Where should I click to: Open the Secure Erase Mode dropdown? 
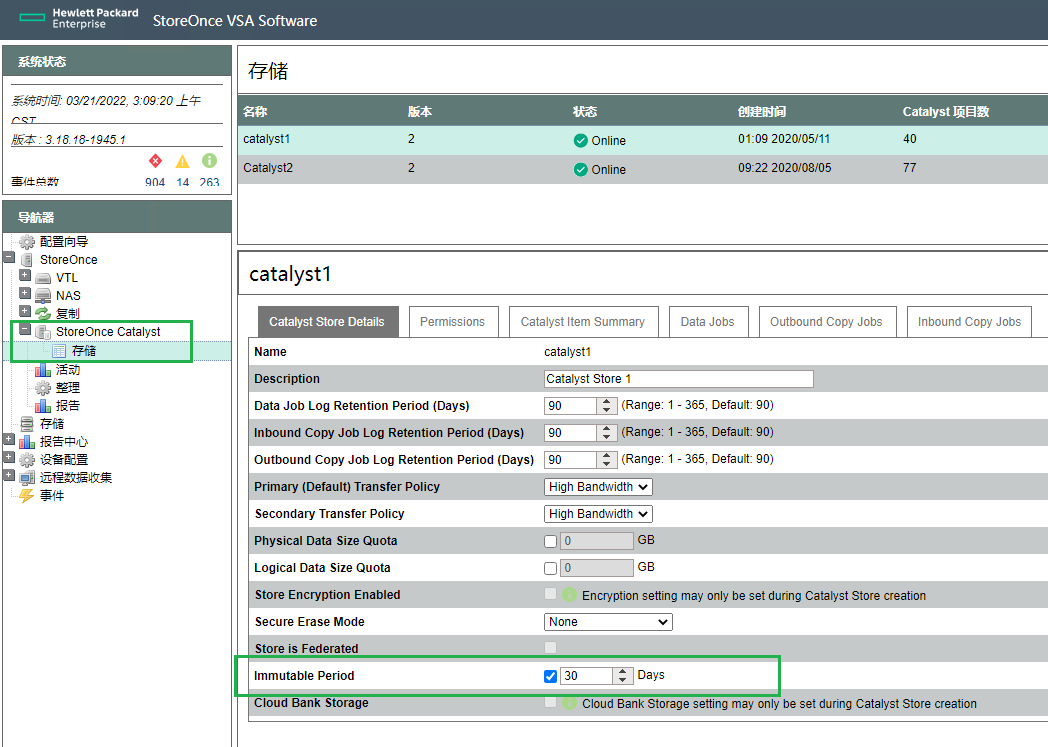(608, 622)
